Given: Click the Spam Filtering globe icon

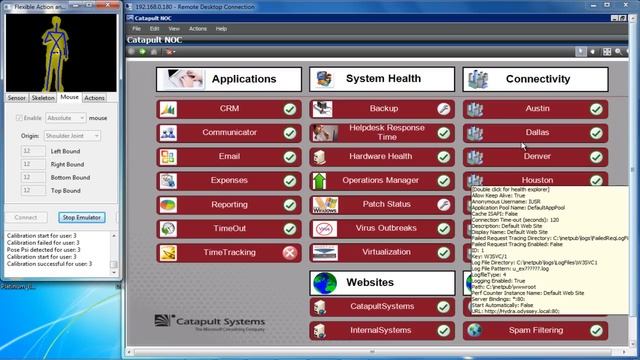Looking at the screenshot, I should click(475, 330).
